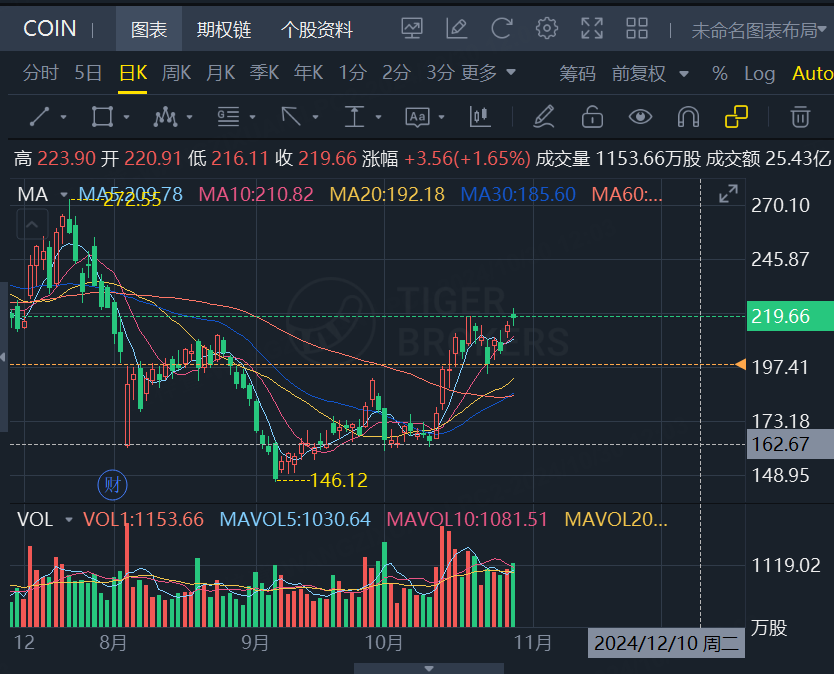Toggle the magnet snap tool
The width and height of the screenshot is (834, 674).
tap(688, 117)
